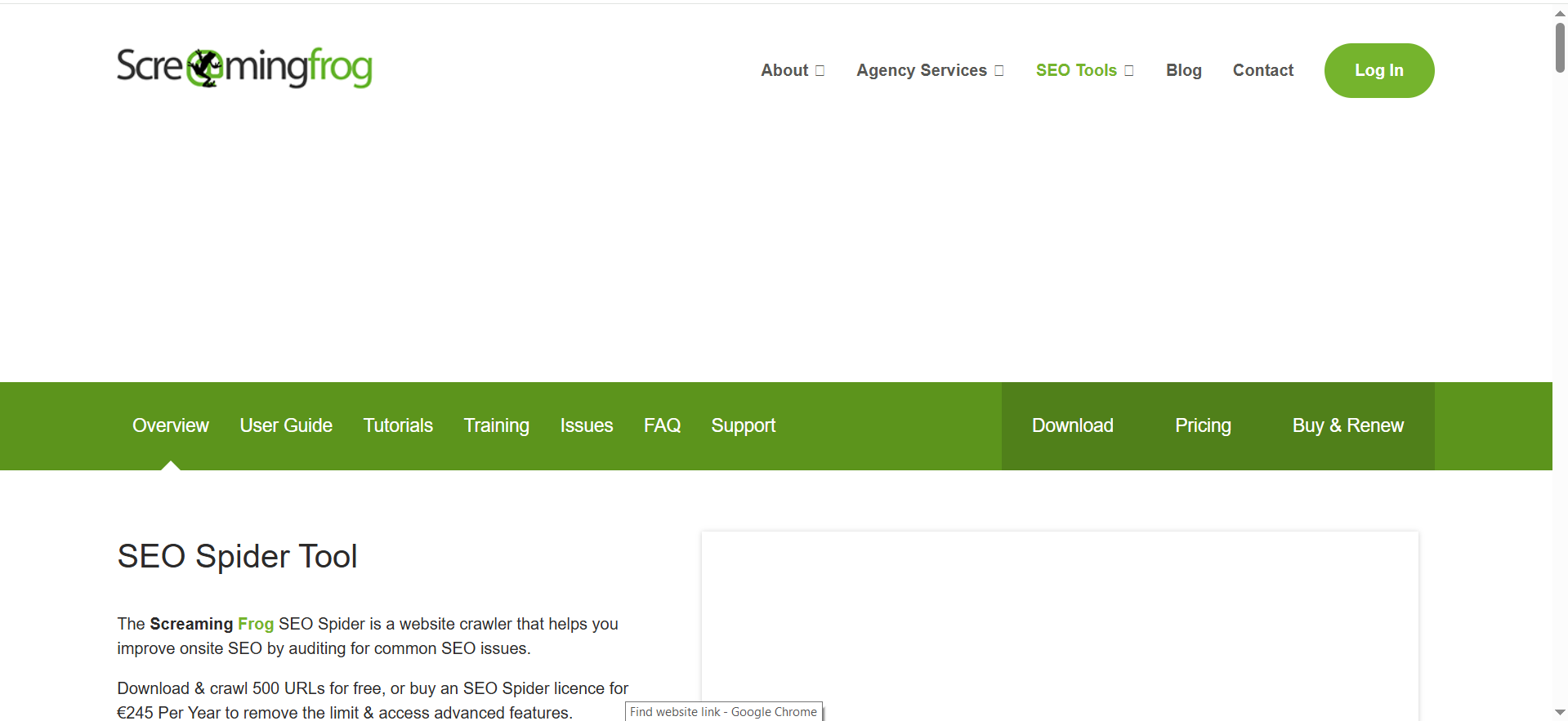Click the bold Screaming Frog text
This screenshot has width=1568, height=721.
212,624
